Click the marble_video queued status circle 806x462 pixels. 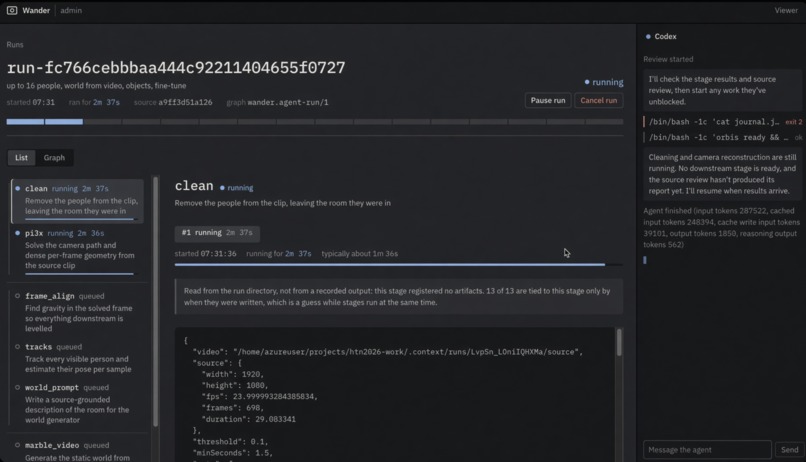click(x=17, y=445)
